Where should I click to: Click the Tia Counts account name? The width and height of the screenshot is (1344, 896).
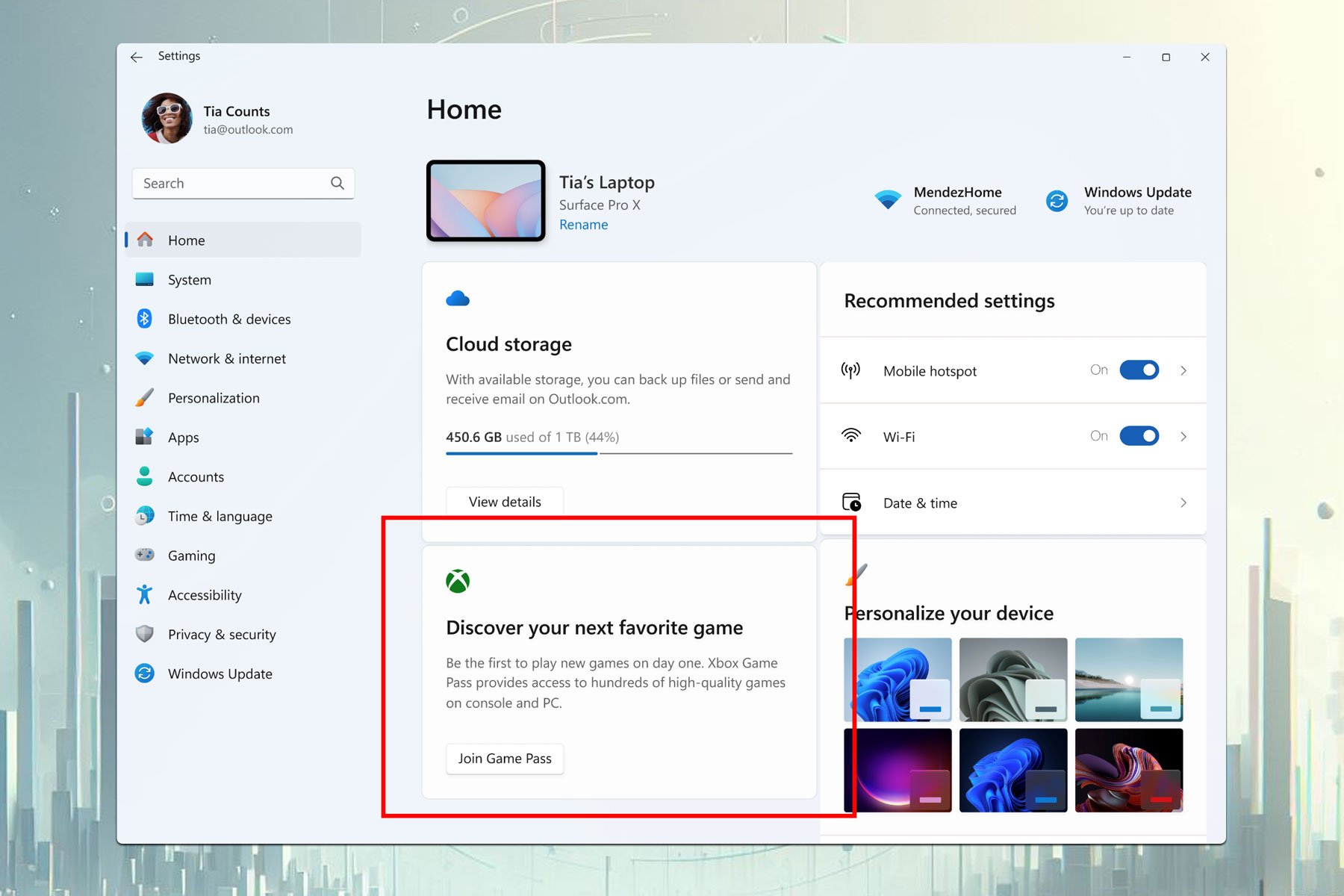(237, 111)
